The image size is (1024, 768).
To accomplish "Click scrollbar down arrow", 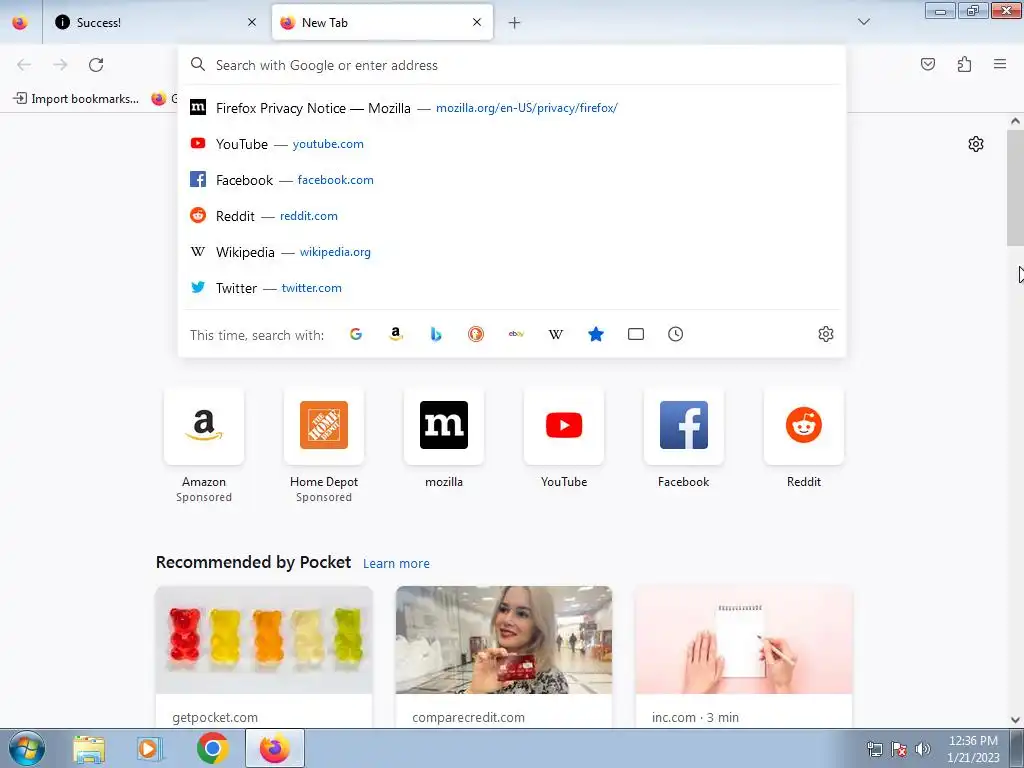I will point(1015,720).
